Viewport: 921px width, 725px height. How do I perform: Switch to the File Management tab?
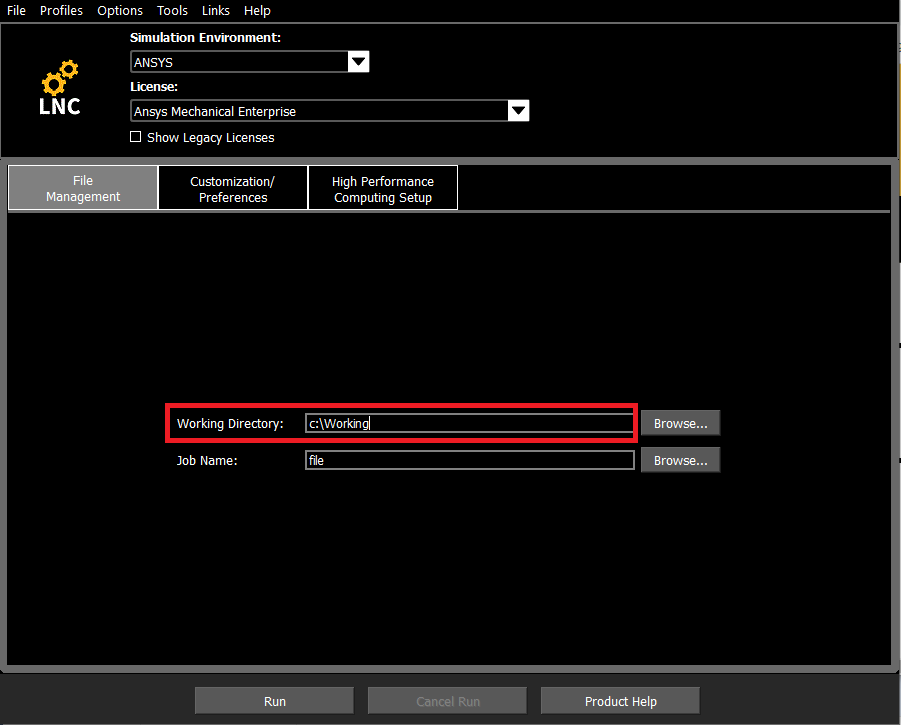pos(83,188)
